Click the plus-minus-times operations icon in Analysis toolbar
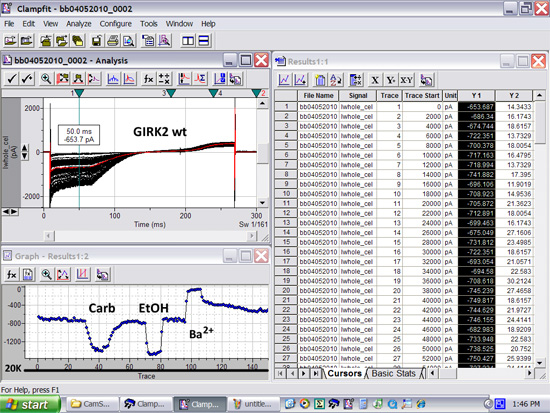 pyautogui.click(x=164, y=79)
